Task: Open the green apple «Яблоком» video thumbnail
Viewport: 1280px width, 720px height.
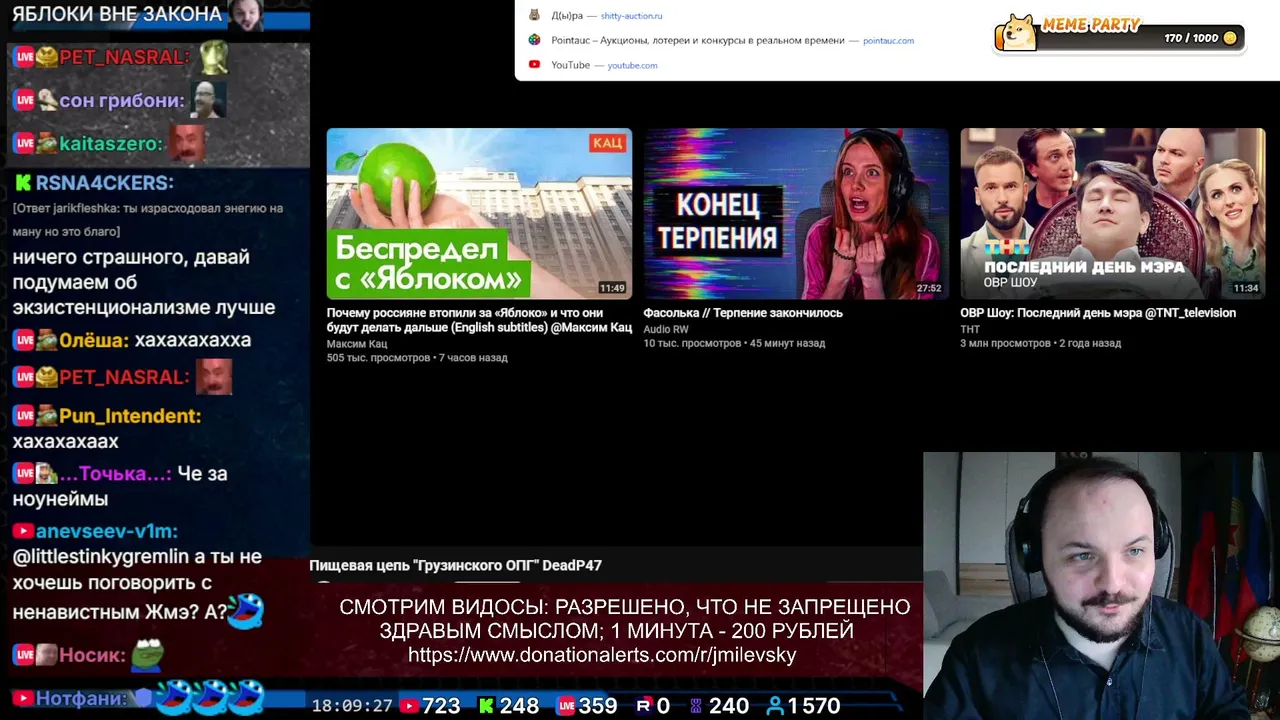Action: pyautogui.click(x=479, y=214)
